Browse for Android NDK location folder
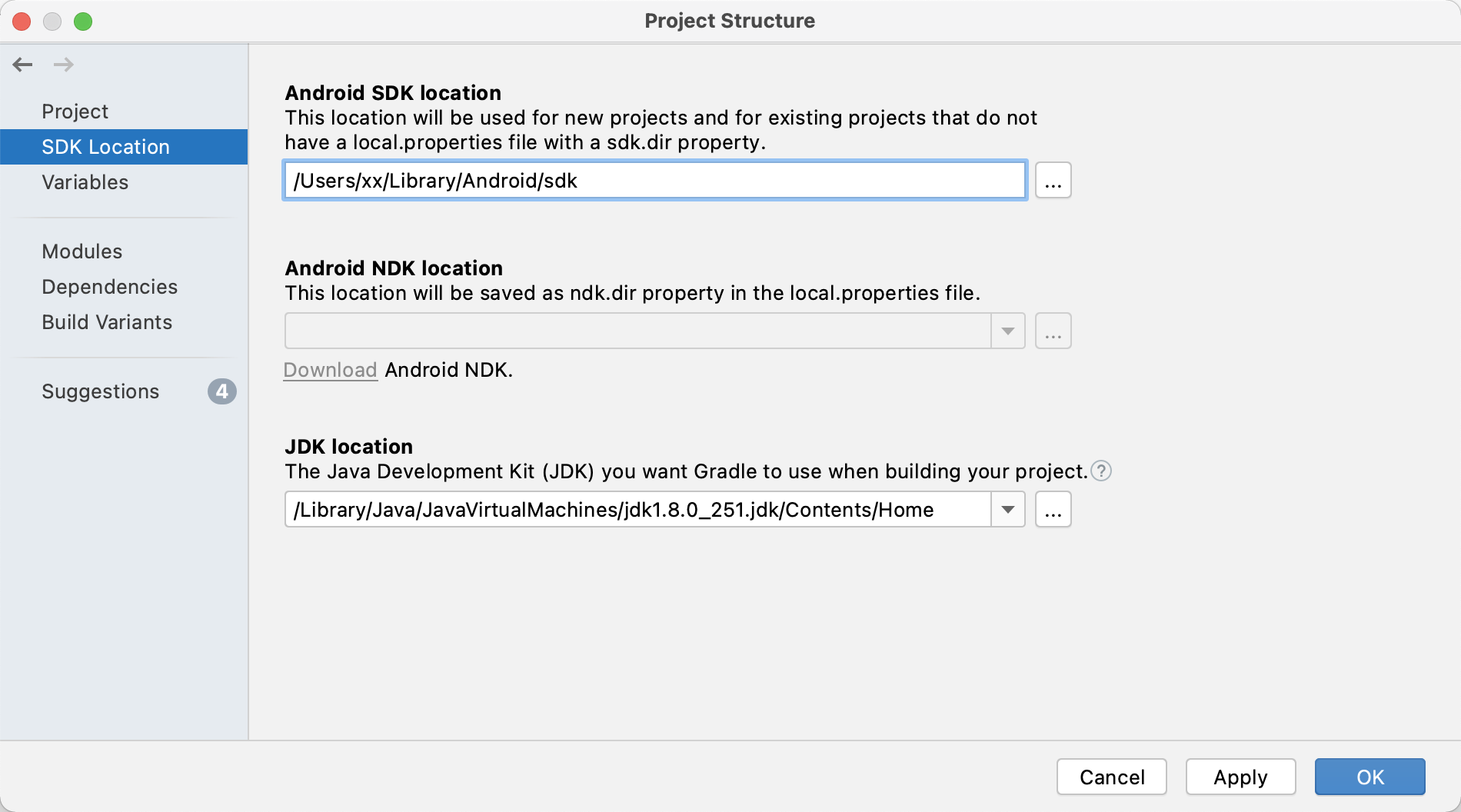 point(1053,331)
